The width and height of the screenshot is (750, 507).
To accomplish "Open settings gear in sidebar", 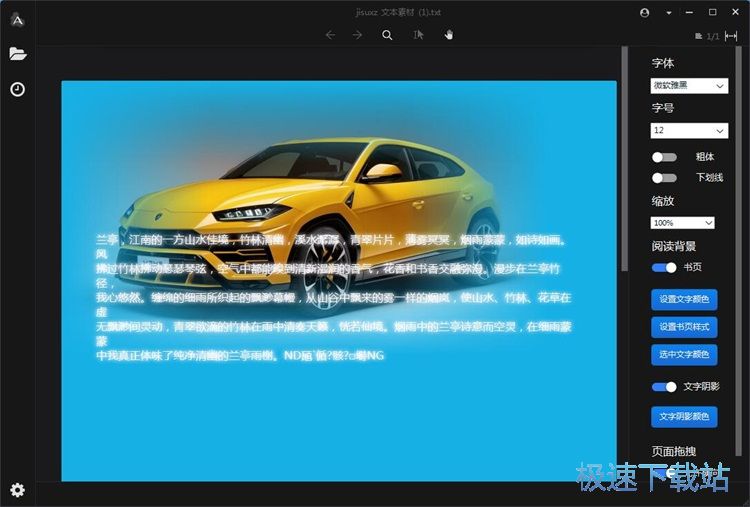I will tap(18, 490).
